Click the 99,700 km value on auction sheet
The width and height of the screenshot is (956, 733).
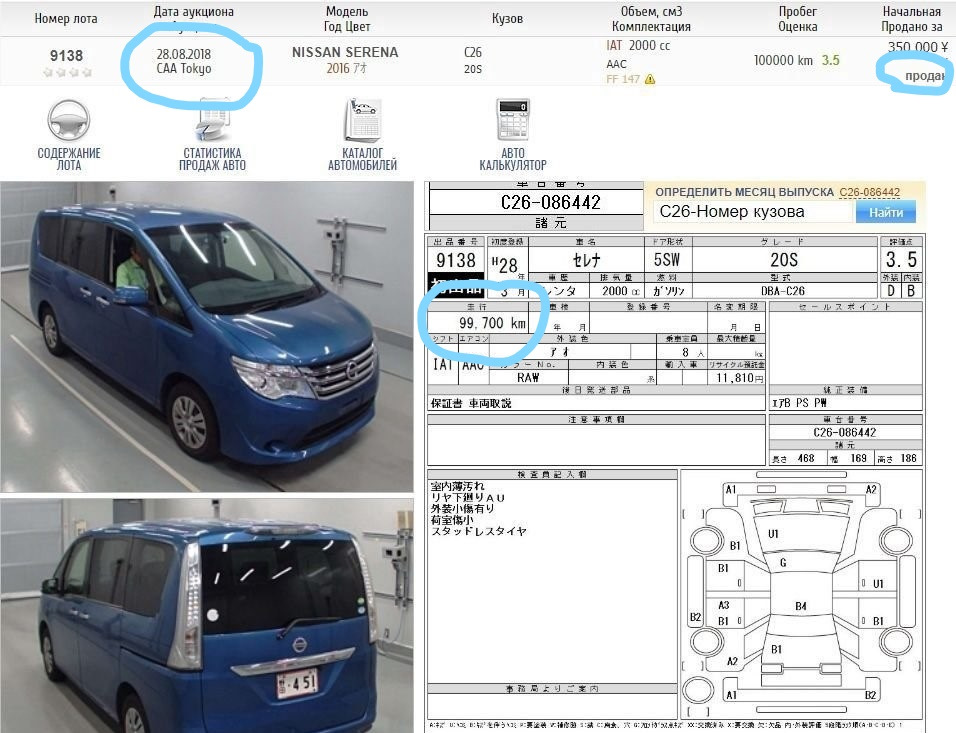492,323
